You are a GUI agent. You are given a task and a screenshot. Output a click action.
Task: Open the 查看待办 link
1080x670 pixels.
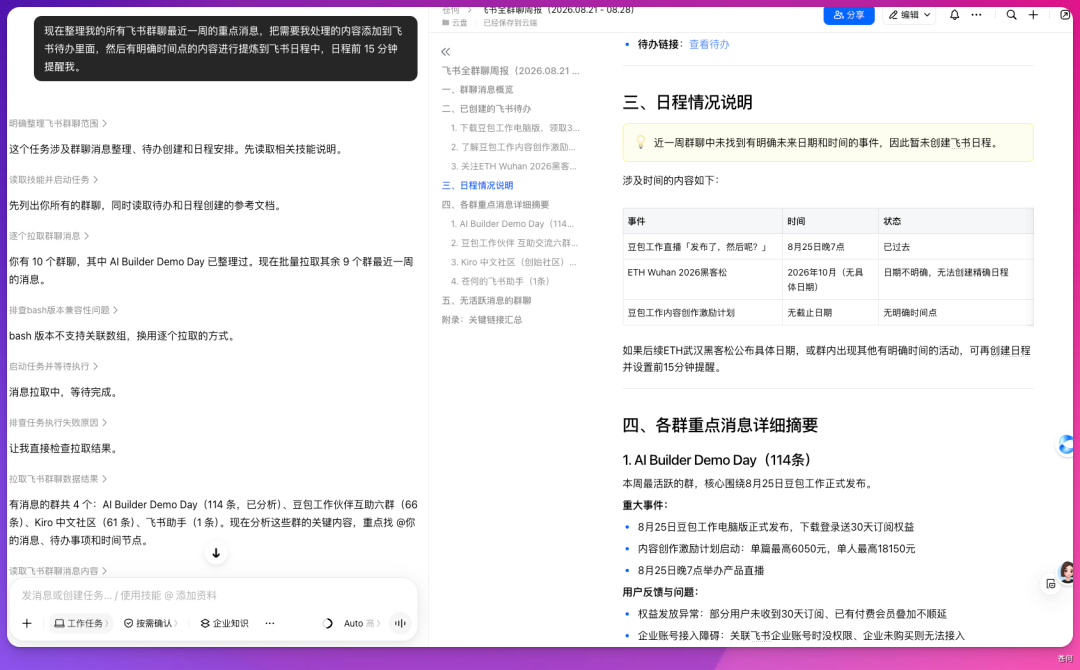pyautogui.click(x=709, y=44)
